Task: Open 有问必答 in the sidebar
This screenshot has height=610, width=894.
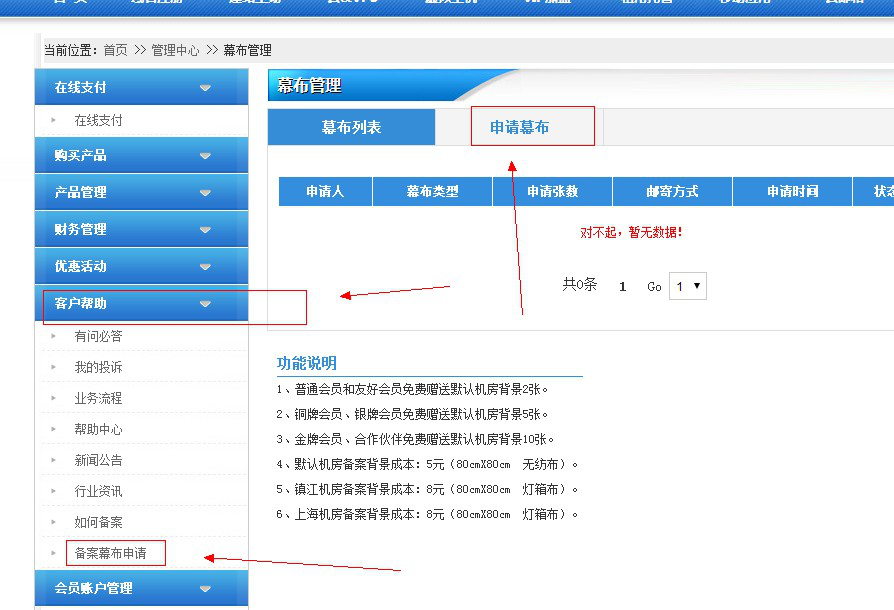Action: click(98, 336)
